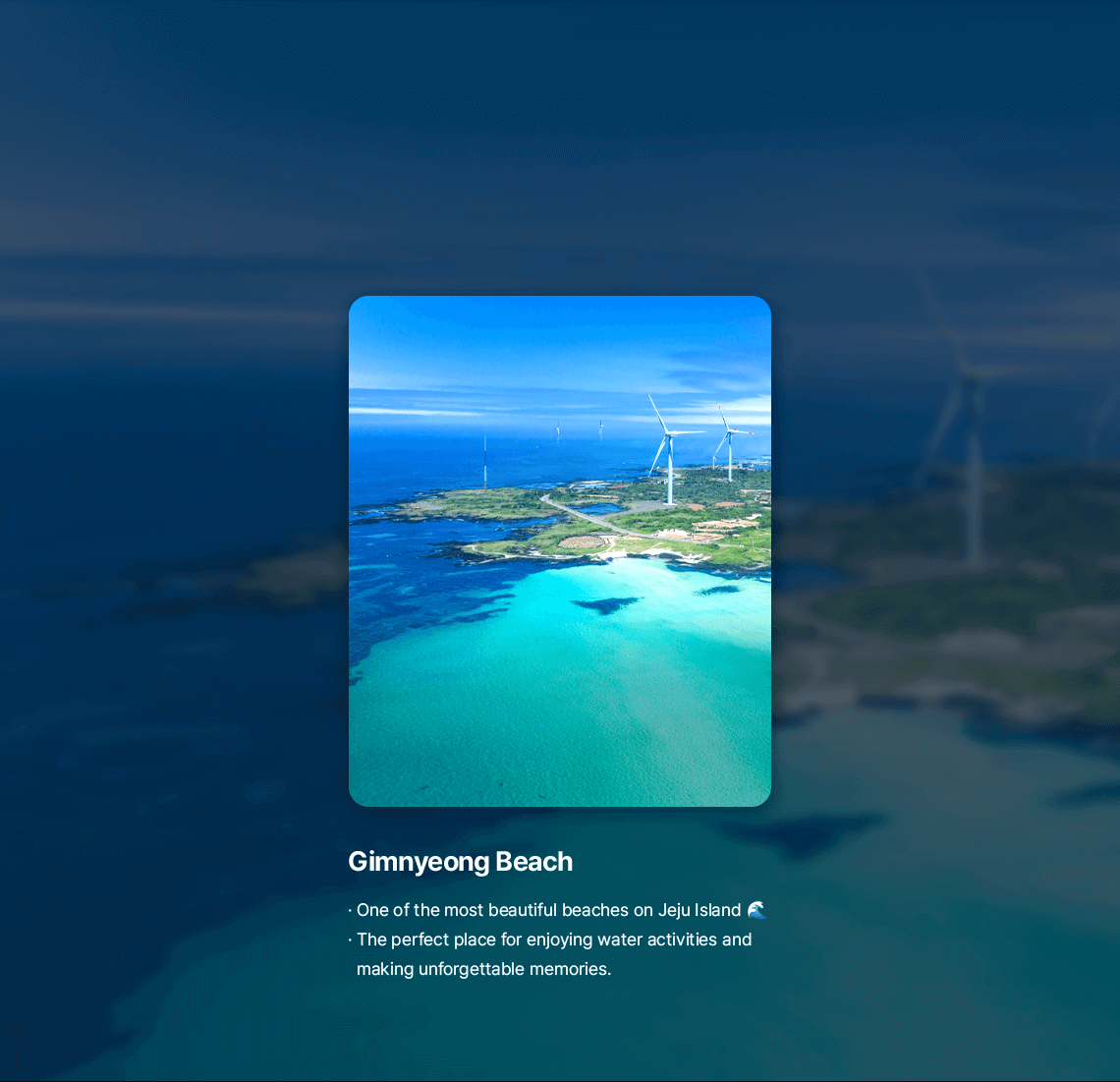Click the tallest wind turbine in the photo
1120x1082 pixels.
point(668,452)
